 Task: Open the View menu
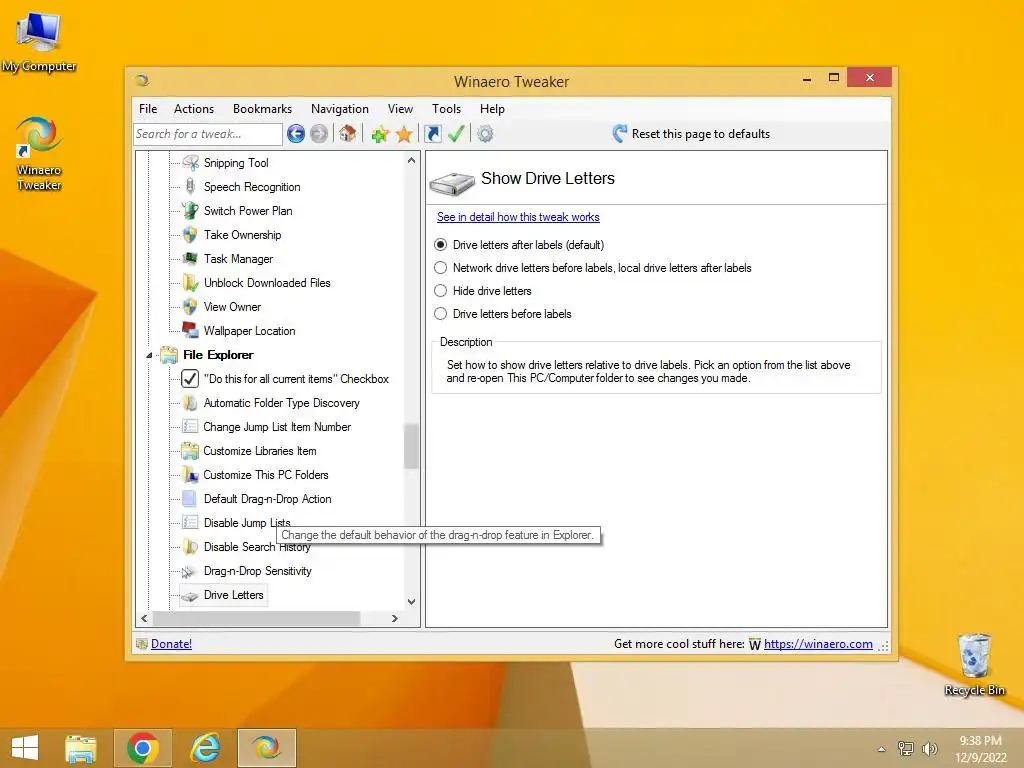coord(400,109)
